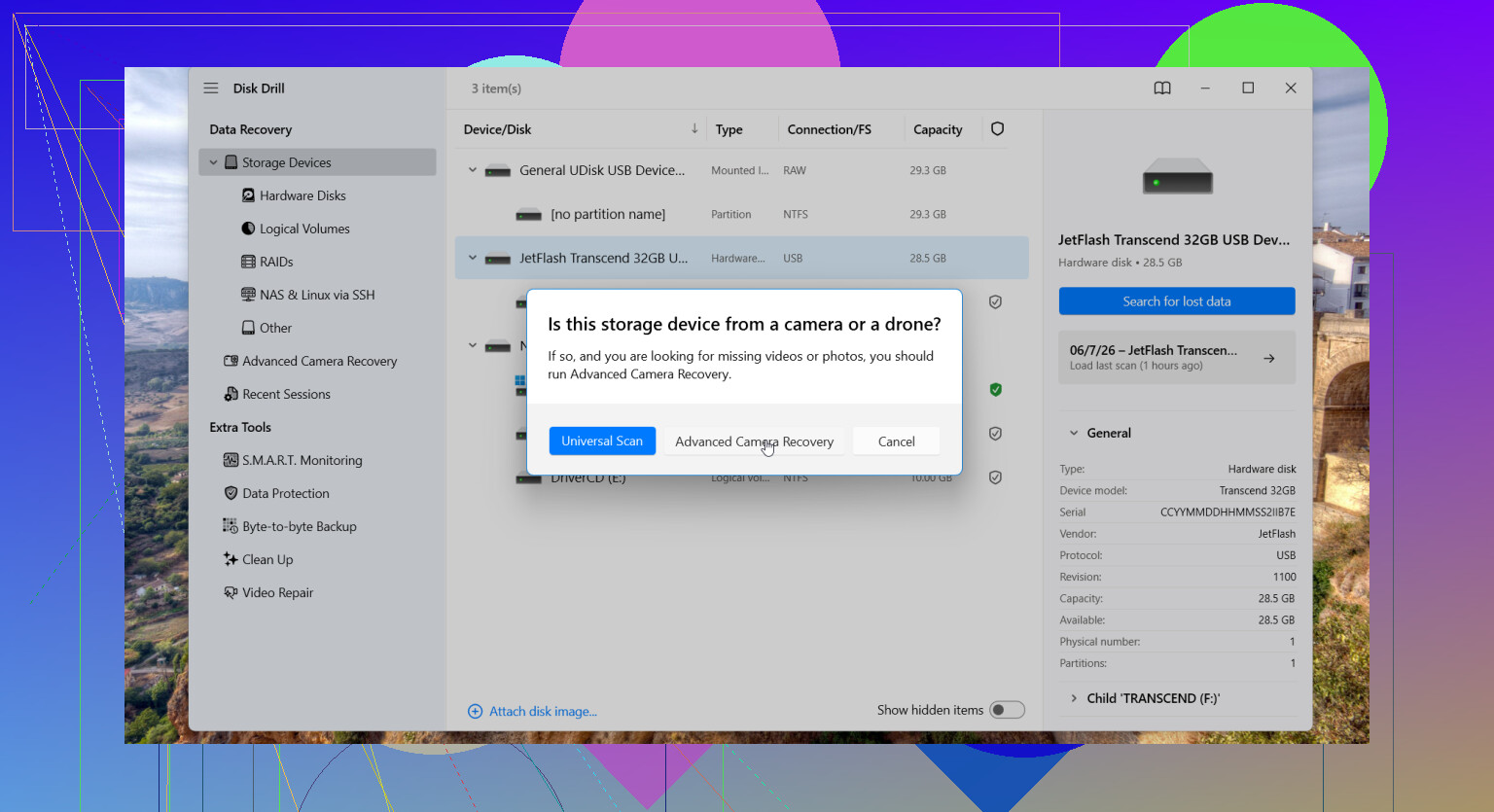1494x812 pixels.
Task: Open Byte-to-byte Backup
Action: pos(299,526)
